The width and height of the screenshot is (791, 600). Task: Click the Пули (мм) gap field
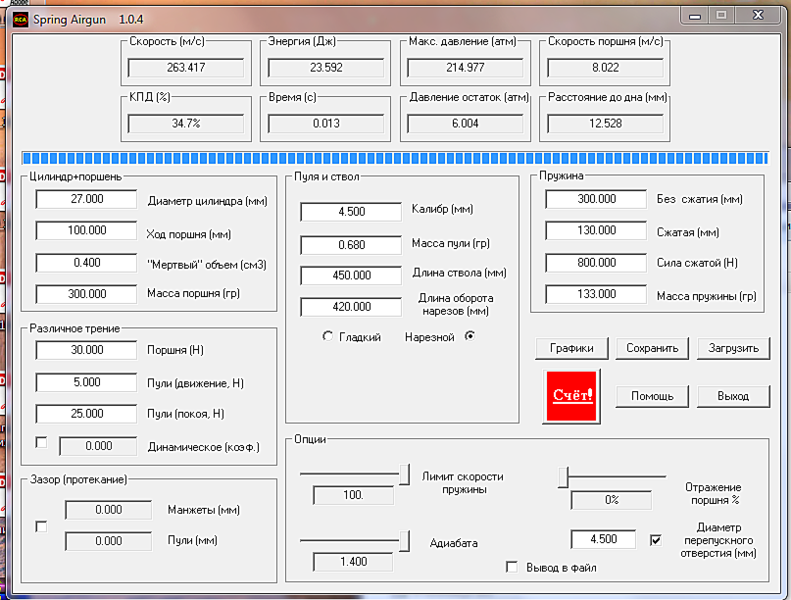pyautogui.click(x=108, y=541)
